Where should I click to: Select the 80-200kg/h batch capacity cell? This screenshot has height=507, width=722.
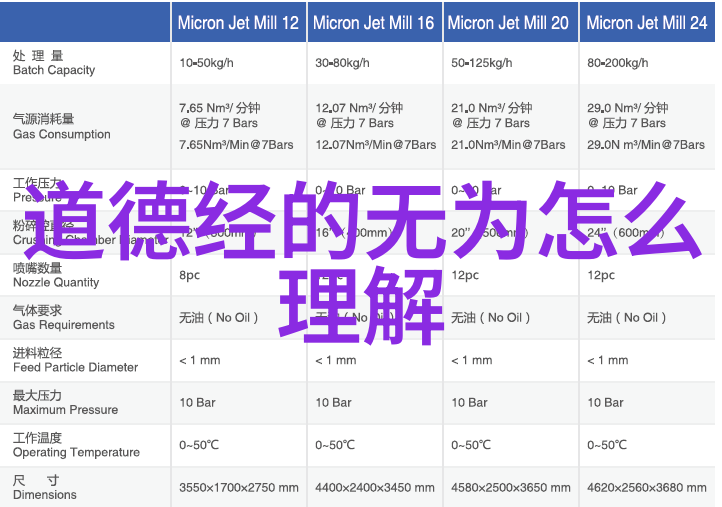(617, 63)
